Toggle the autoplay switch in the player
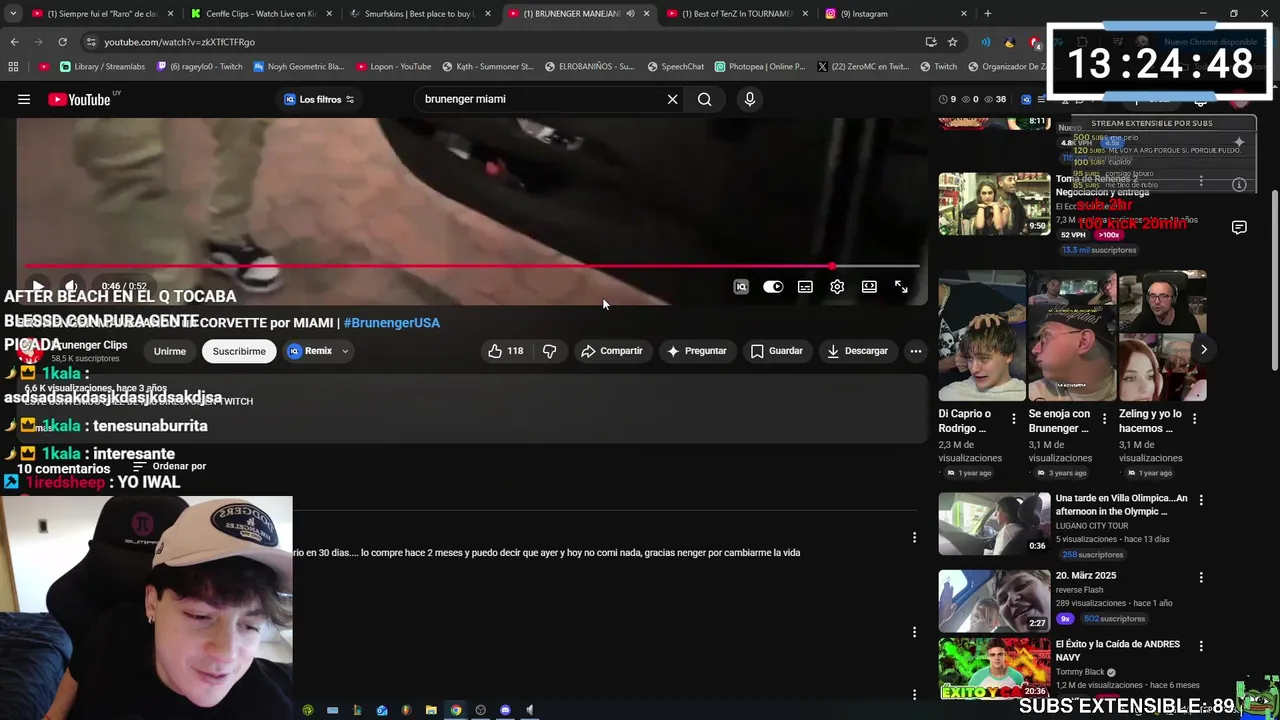This screenshot has height=720, width=1280. tap(773, 287)
